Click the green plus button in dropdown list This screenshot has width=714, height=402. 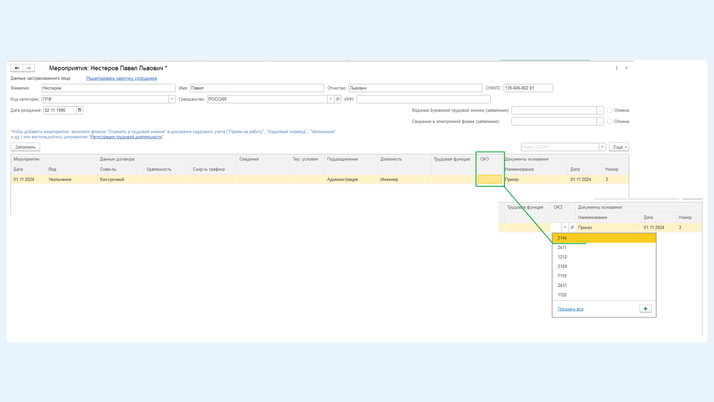(645, 309)
